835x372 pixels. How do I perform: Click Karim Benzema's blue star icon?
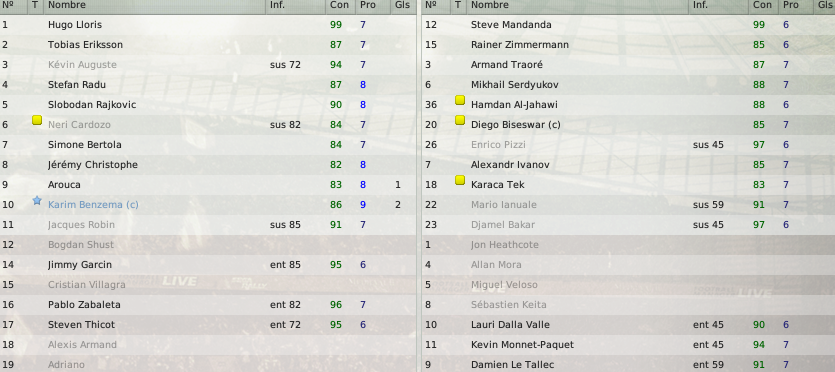pos(37,201)
